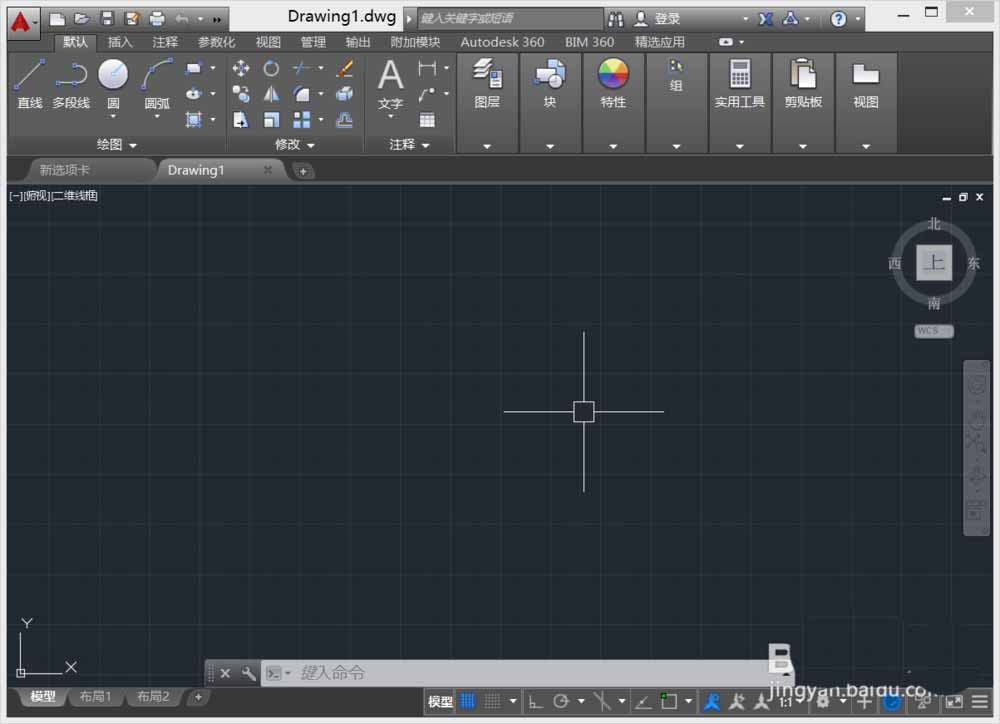Expand the 绘图 panel
Screen dimensions: 1000x724
[x=116, y=145]
